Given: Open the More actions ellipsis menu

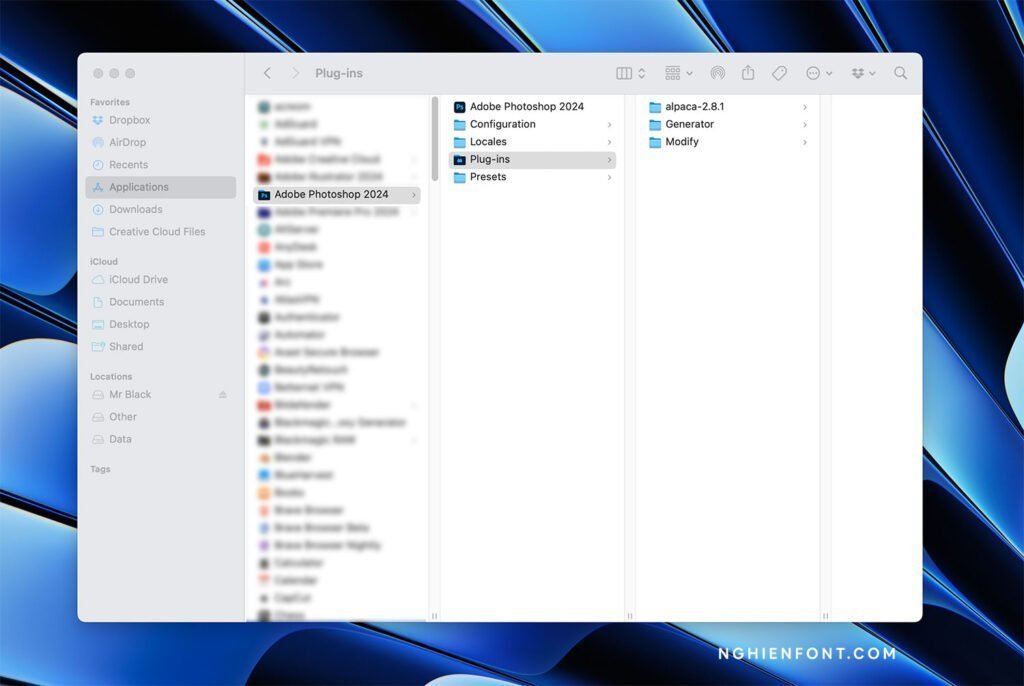Looking at the screenshot, I should pos(818,73).
